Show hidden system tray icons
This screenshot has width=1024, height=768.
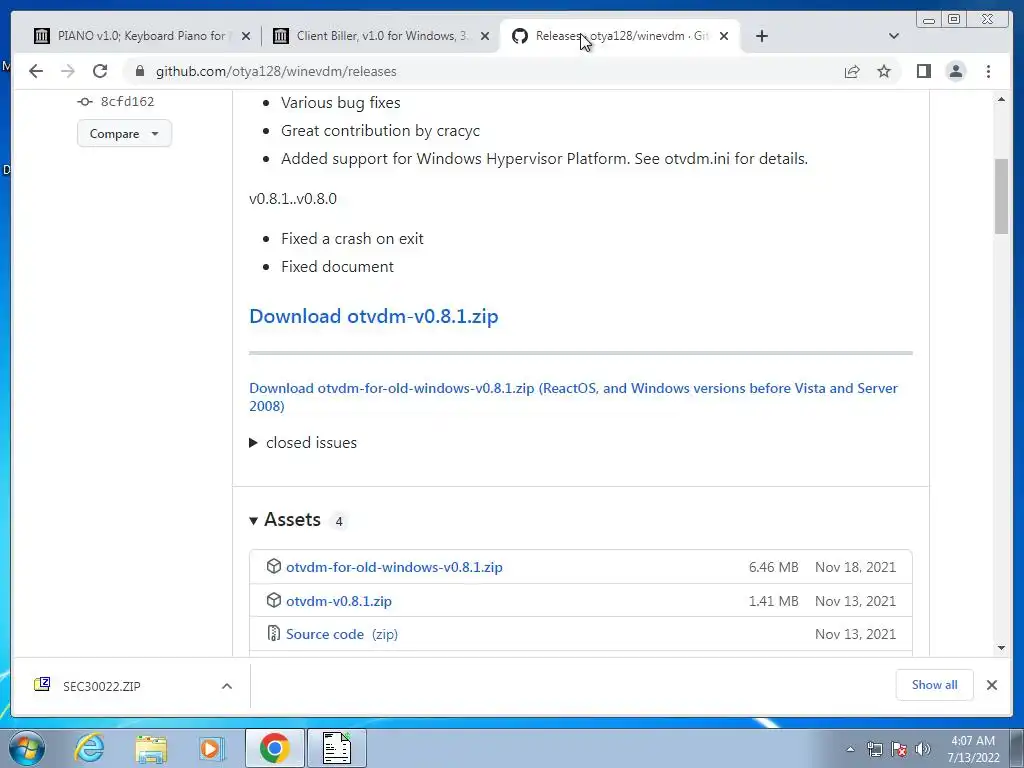(850, 749)
